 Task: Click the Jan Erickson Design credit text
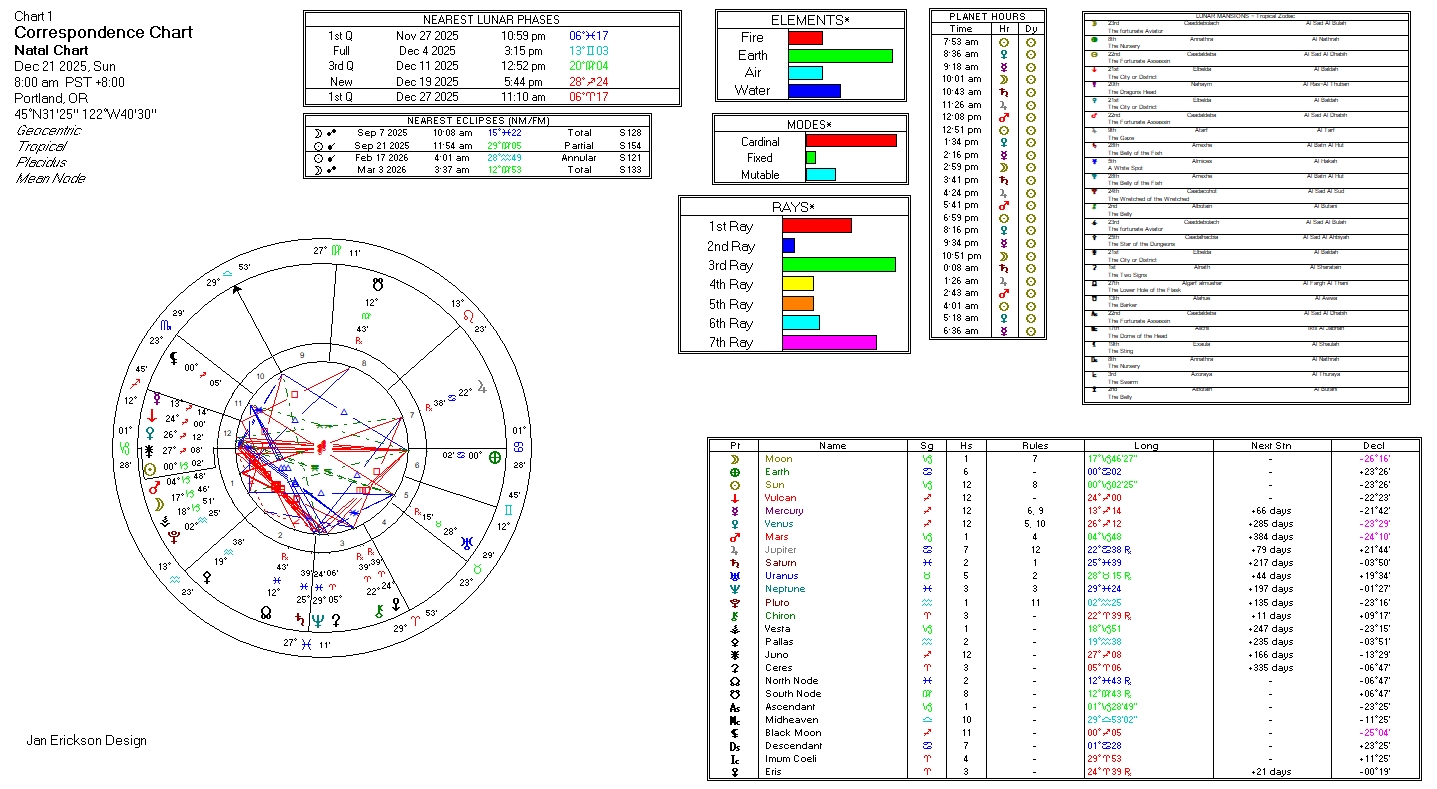coord(86,741)
